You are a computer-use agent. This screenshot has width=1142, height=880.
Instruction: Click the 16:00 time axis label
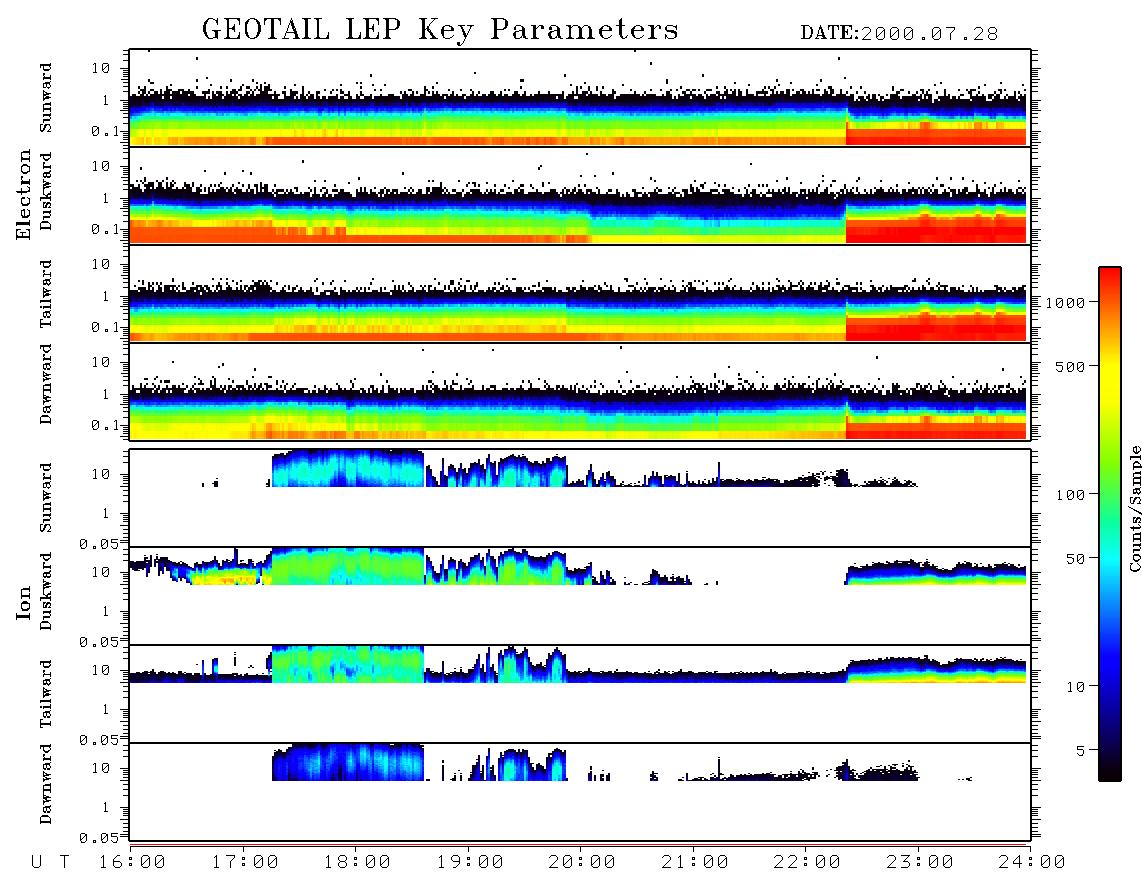[133, 863]
